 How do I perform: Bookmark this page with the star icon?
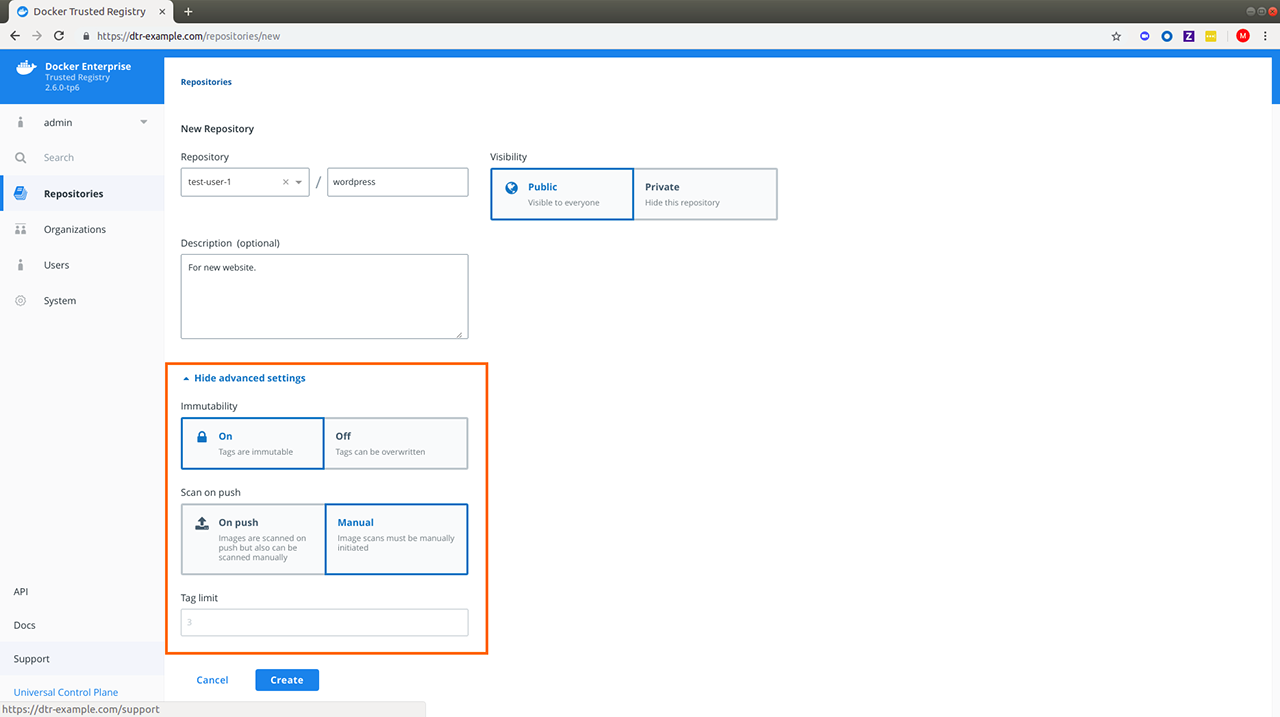tap(1116, 36)
